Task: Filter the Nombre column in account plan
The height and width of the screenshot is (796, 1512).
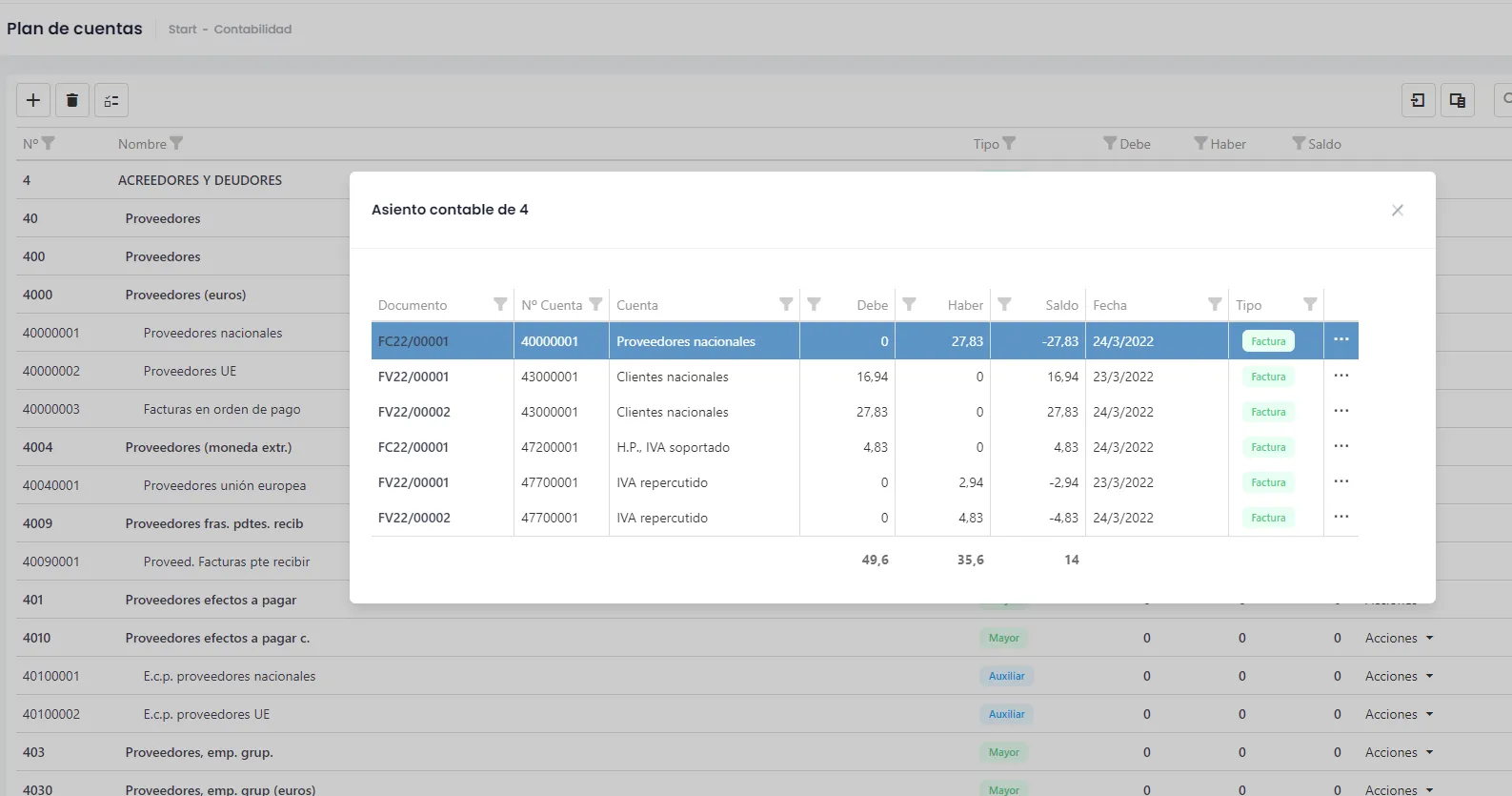Action: tap(176, 143)
